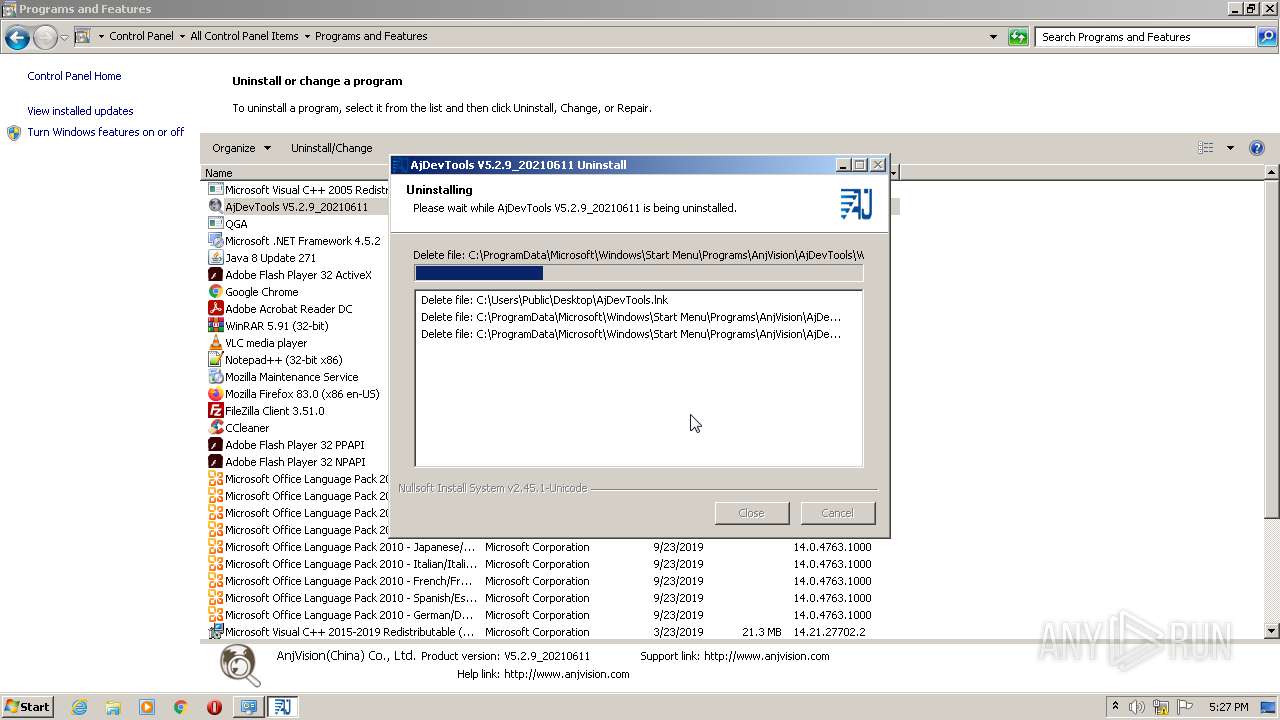Click the uninstall progress bar
The width and height of the screenshot is (1280, 720).
(x=638, y=273)
